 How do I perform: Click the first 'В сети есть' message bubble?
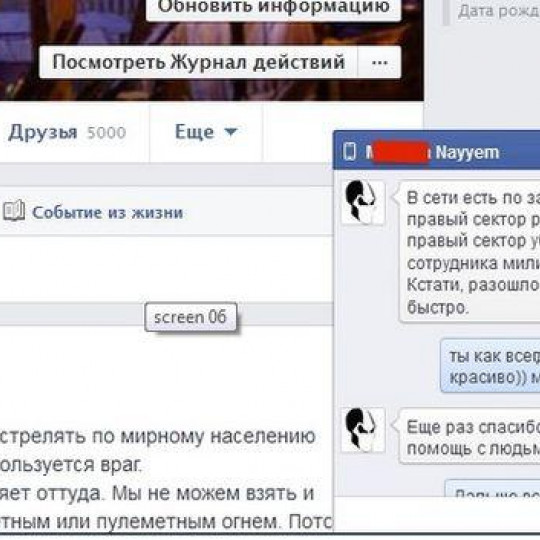[x=470, y=251]
